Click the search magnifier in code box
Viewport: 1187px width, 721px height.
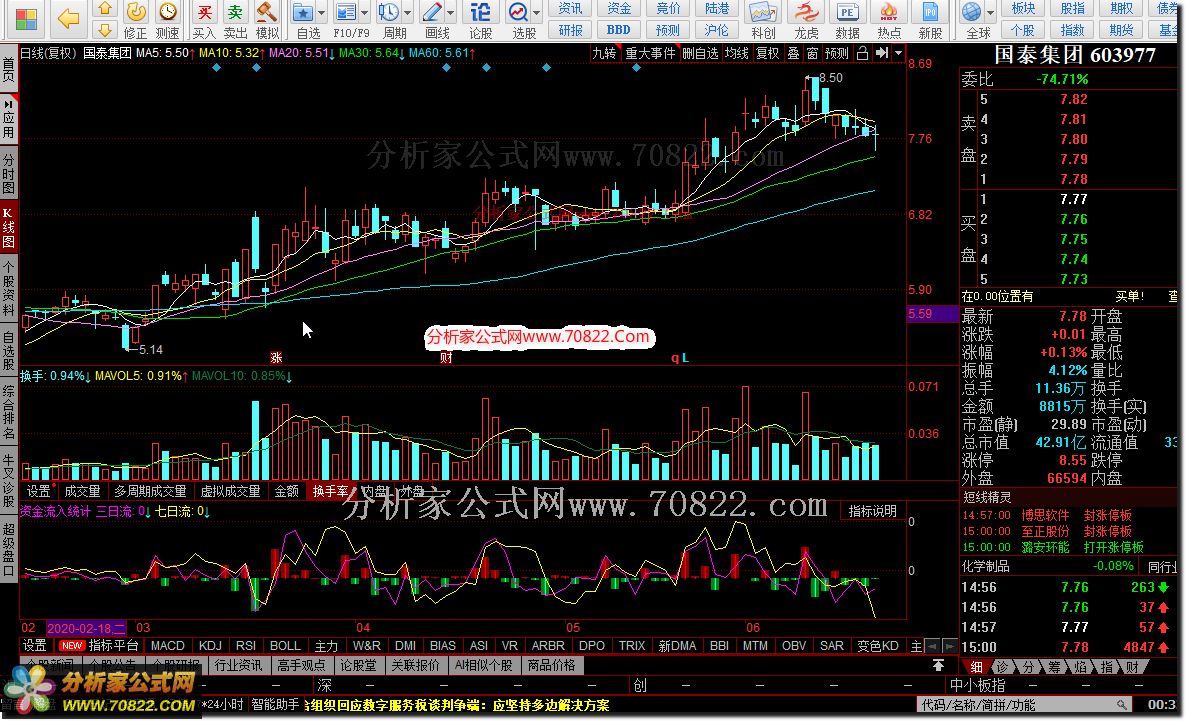point(1122,705)
